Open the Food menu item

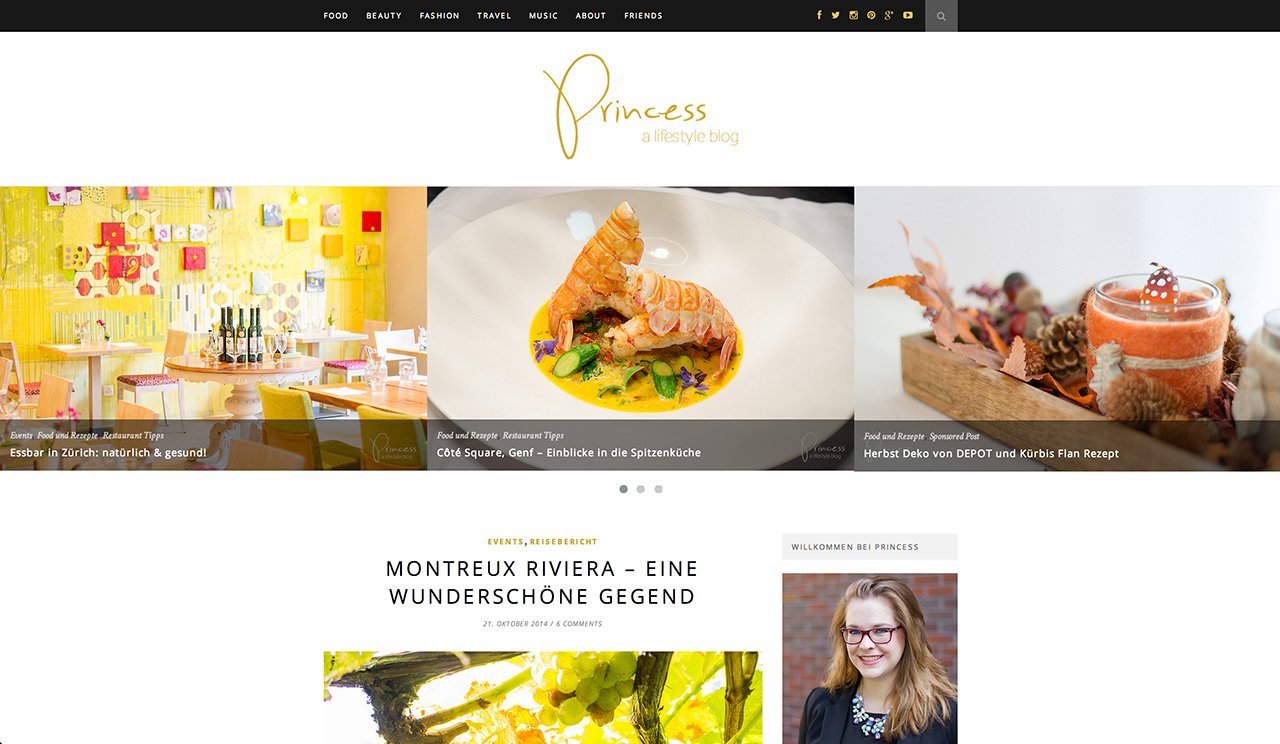point(336,16)
